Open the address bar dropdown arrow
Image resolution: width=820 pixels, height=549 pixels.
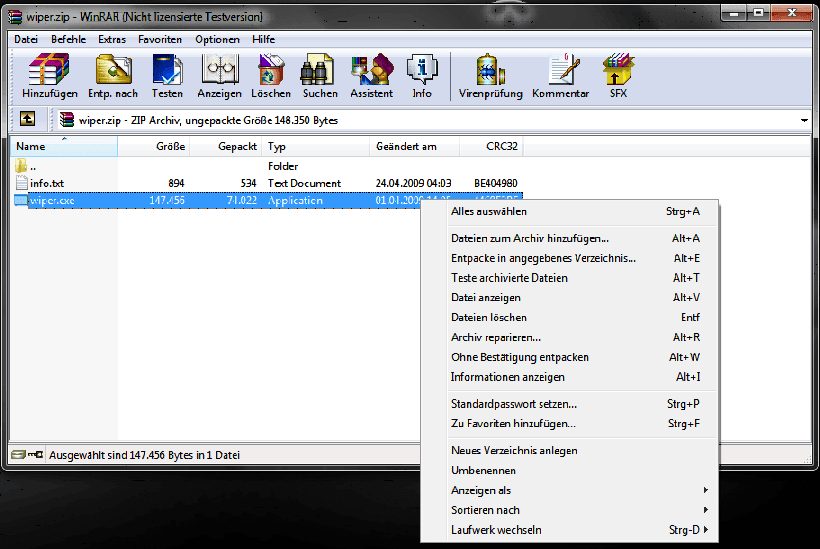pyautogui.click(x=804, y=120)
